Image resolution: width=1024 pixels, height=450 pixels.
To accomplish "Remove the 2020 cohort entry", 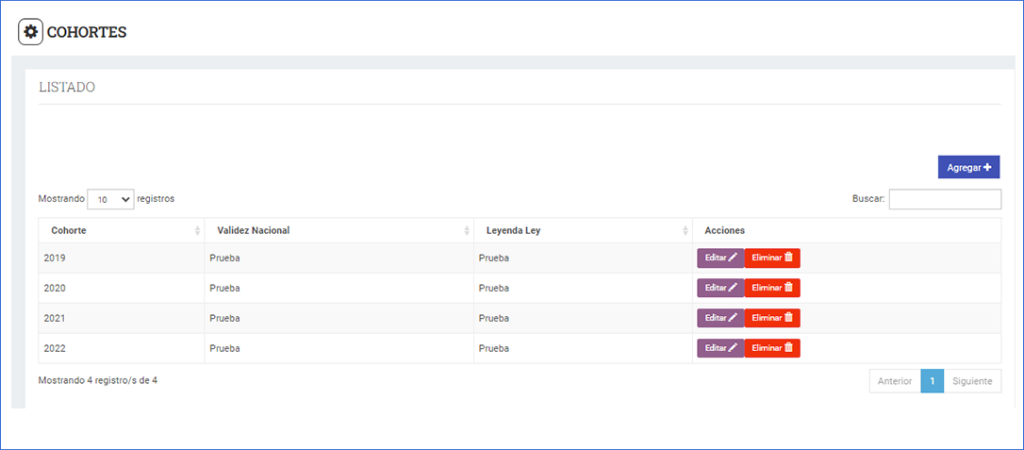I will (772, 288).
